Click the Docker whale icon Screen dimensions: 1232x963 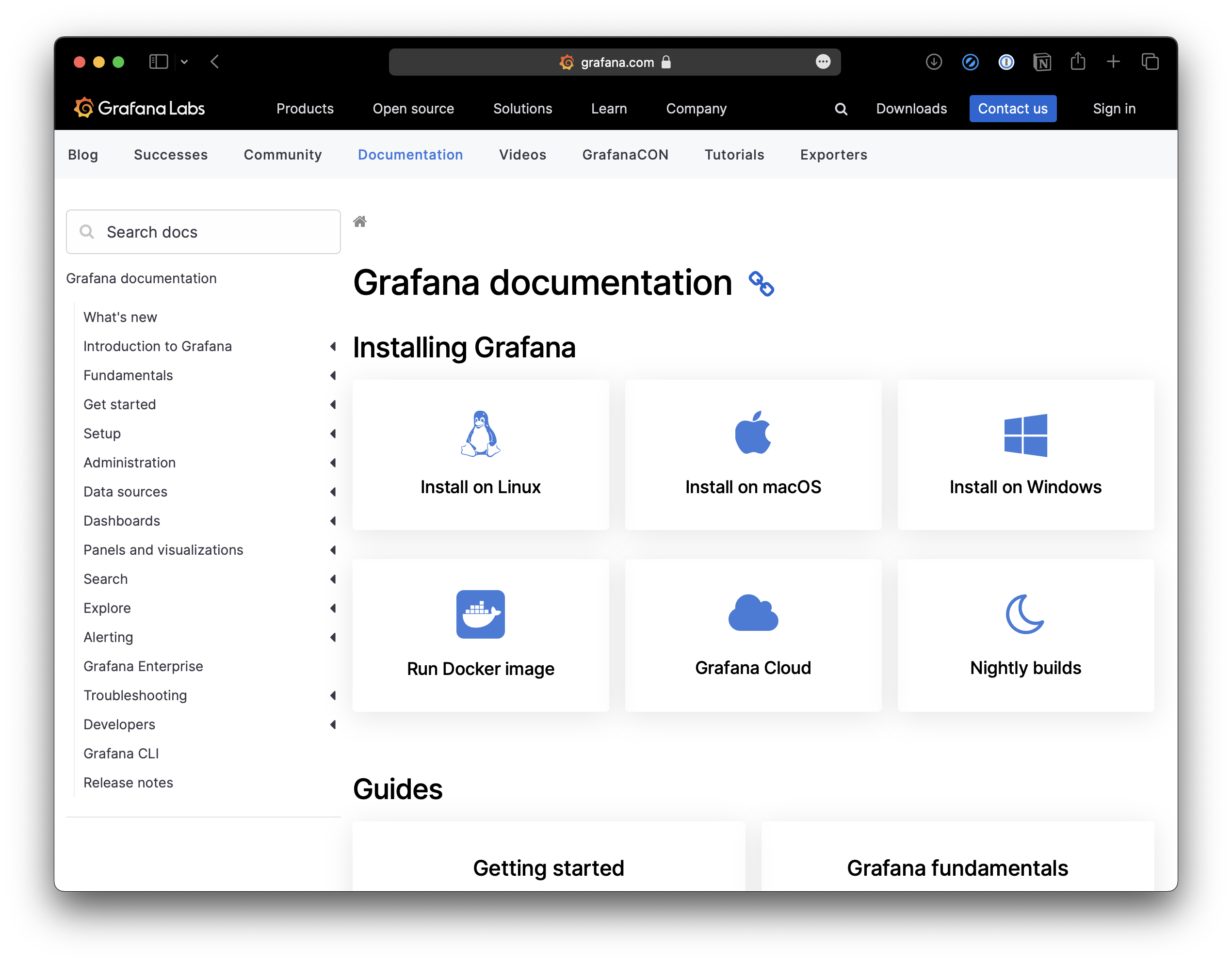480,614
